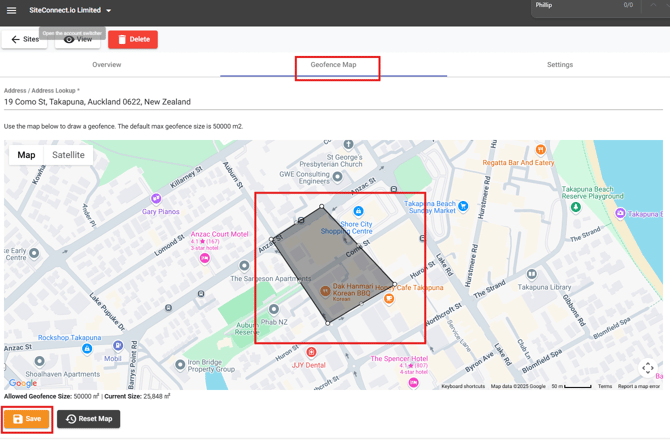Screen dimensions: 670x440
Task: Save the geofence
Action: (x=27, y=419)
